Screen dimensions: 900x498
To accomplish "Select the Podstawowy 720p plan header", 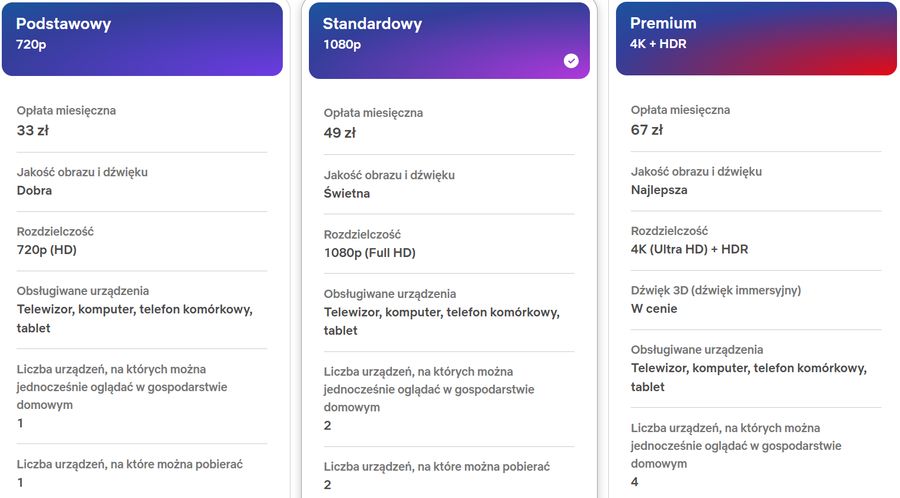I will (x=142, y=39).
